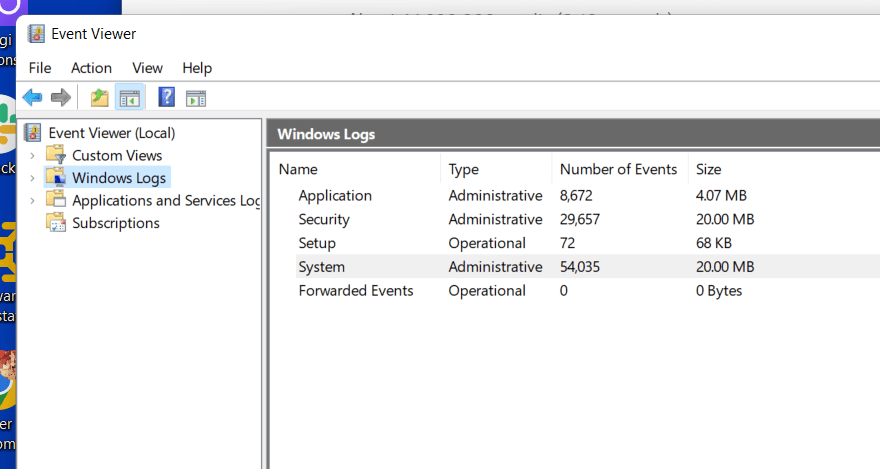Image resolution: width=880 pixels, height=469 pixels.
Task: Click the Windows Logs folder icon
Action: [56, 177]
